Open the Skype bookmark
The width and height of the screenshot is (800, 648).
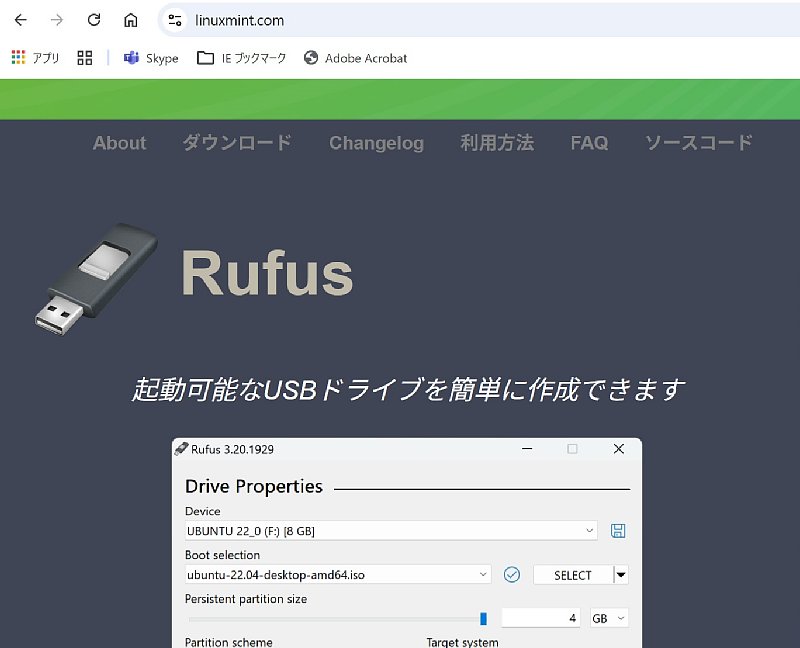click(151, 58)
